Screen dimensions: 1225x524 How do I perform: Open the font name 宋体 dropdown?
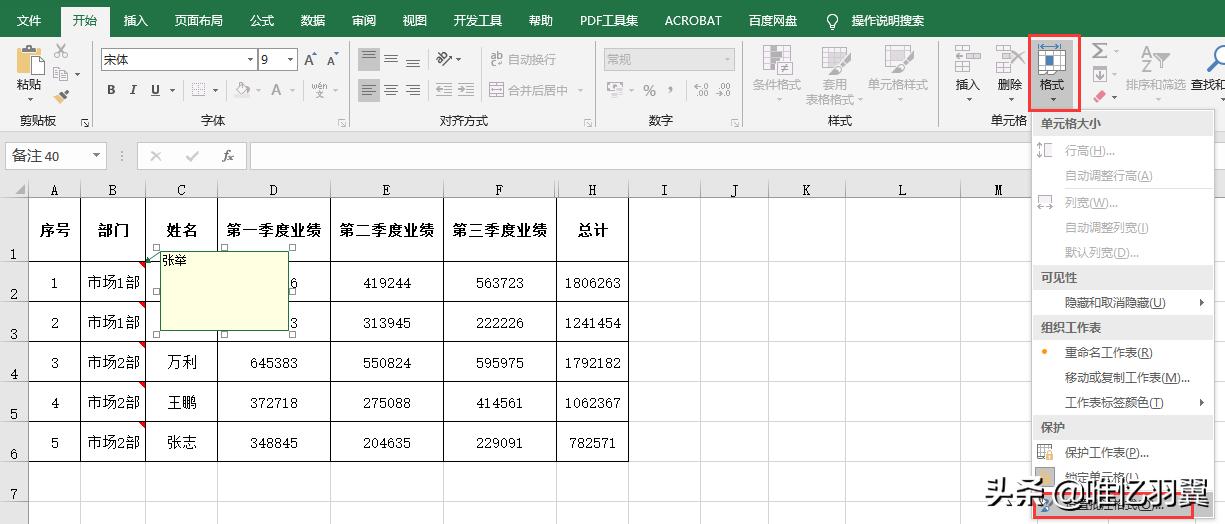250,60
